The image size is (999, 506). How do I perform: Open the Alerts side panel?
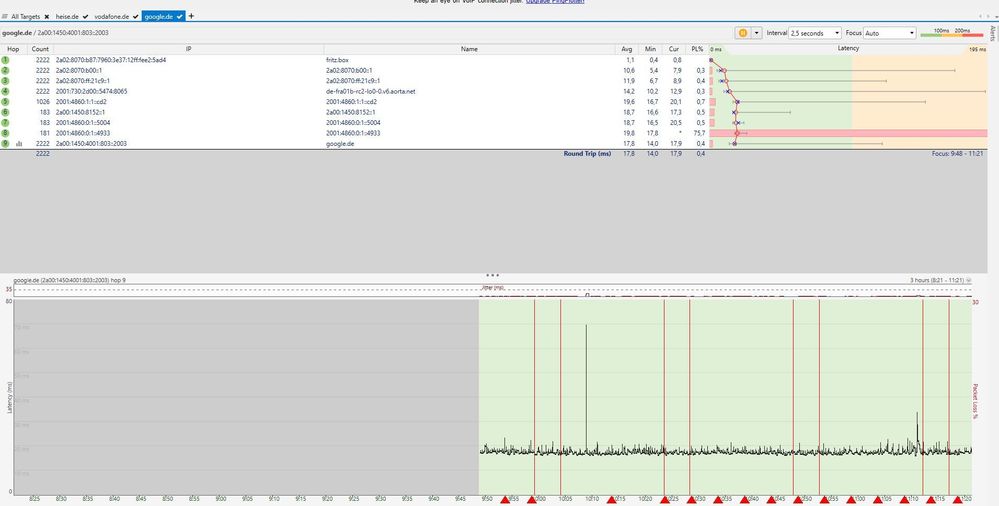(993, 33)
